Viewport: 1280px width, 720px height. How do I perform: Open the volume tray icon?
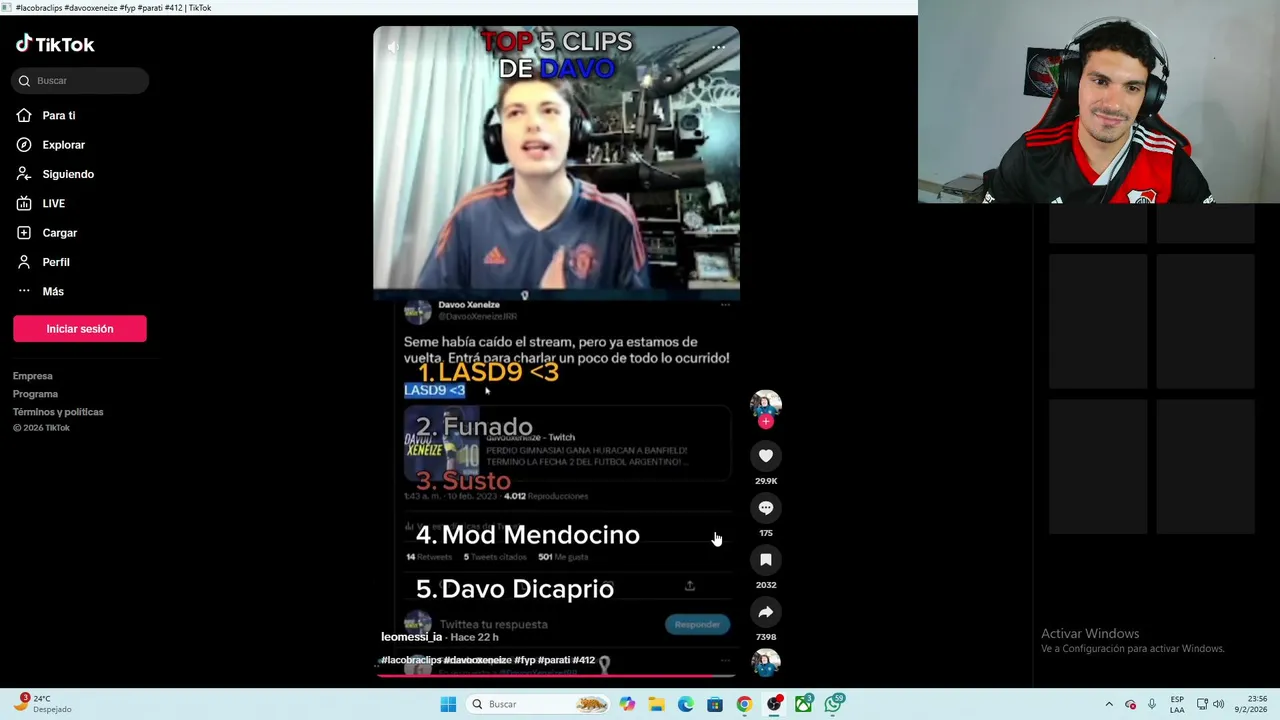tap(1218, 704)
